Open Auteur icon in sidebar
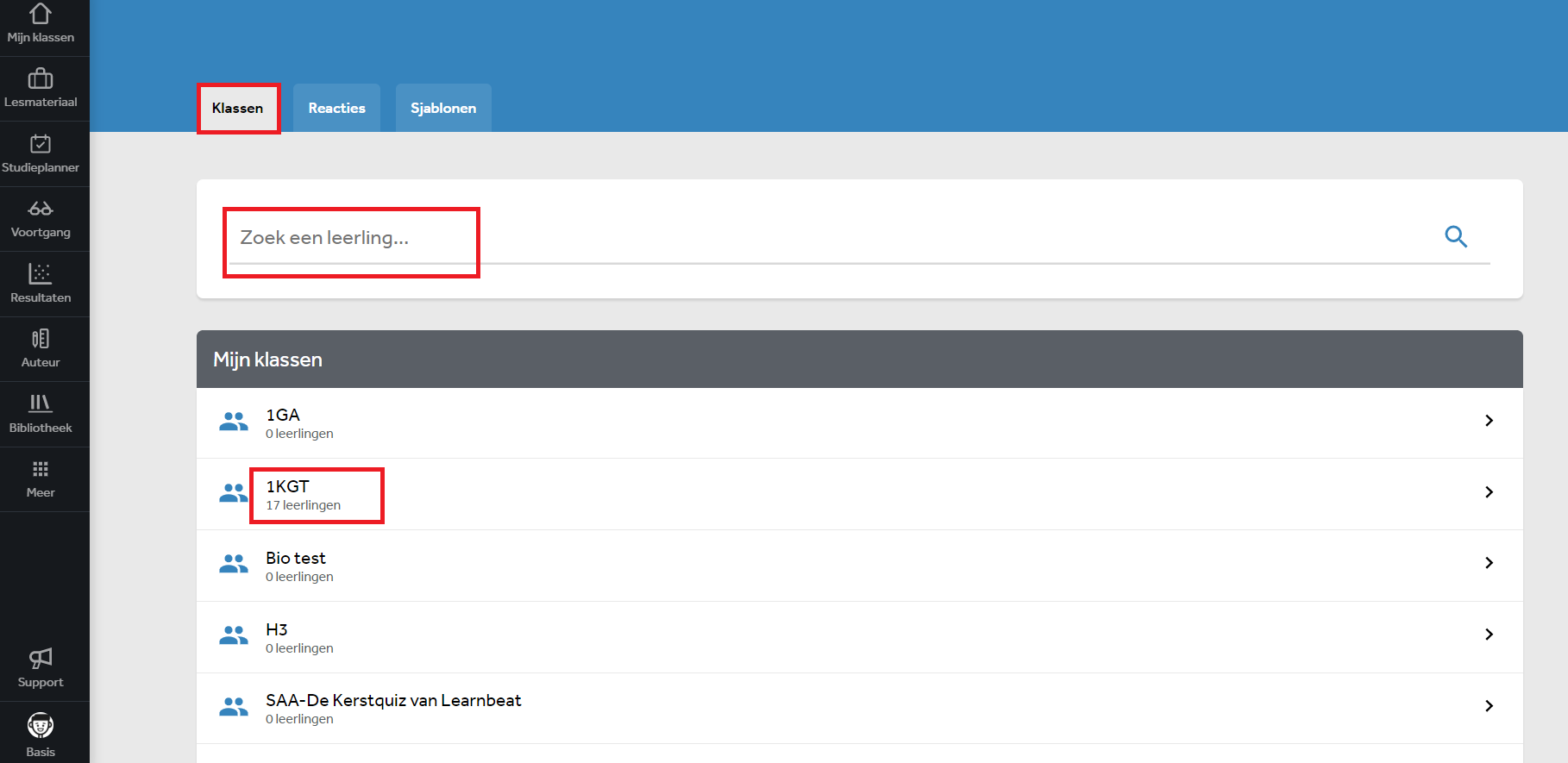Screen dimensions: 1568x763 [41, 338]
